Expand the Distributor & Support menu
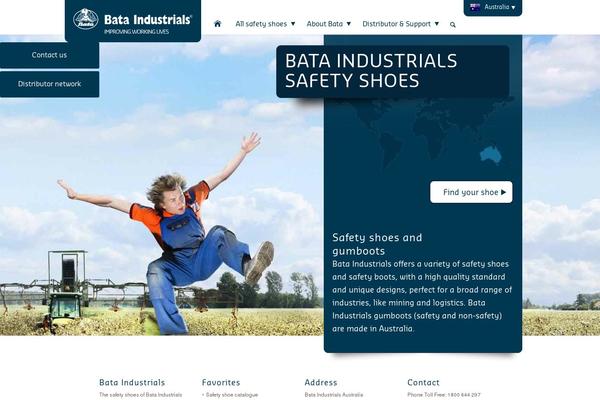 click(401, 24)
